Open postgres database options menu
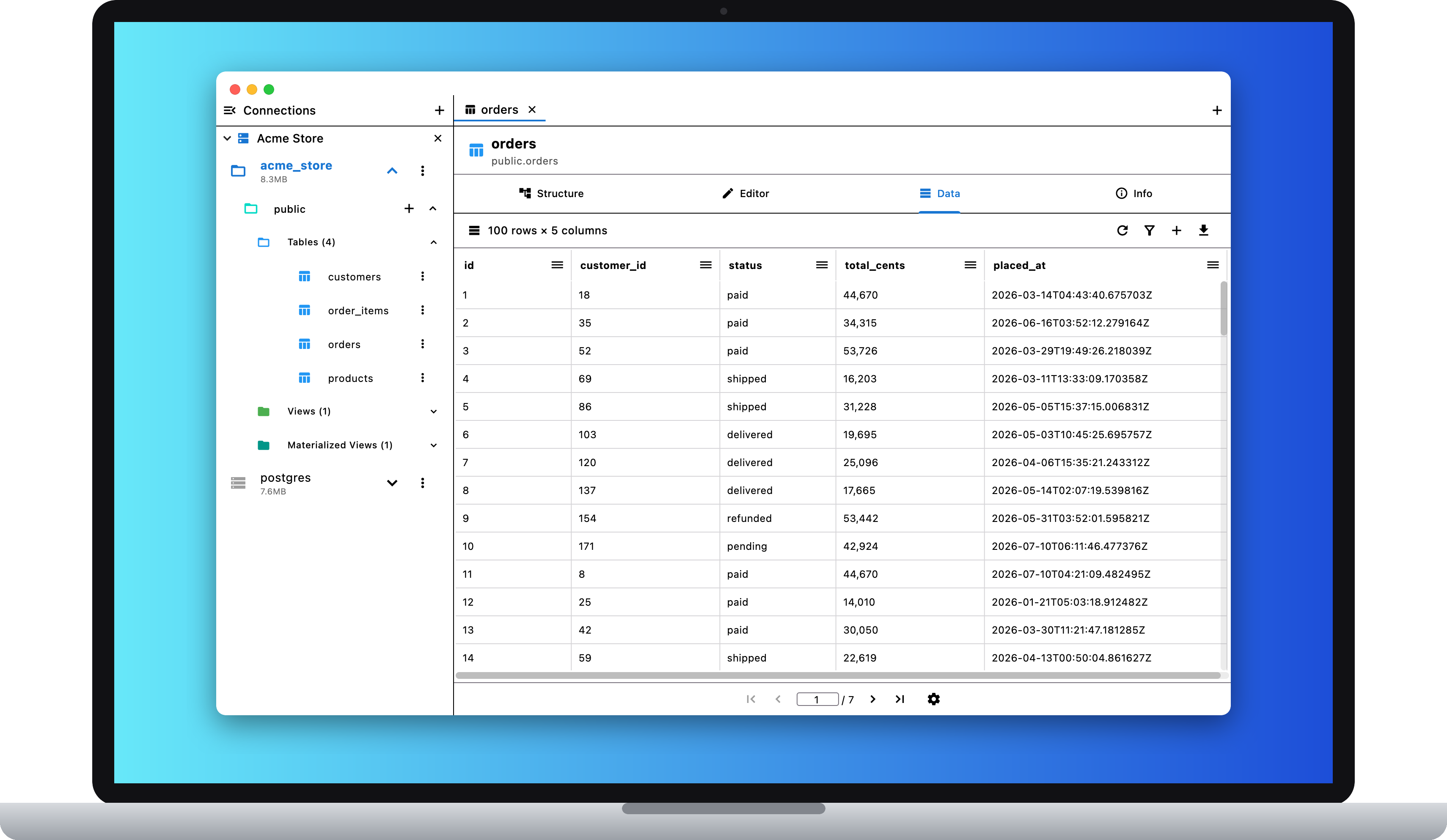 [x=423, y=483]
